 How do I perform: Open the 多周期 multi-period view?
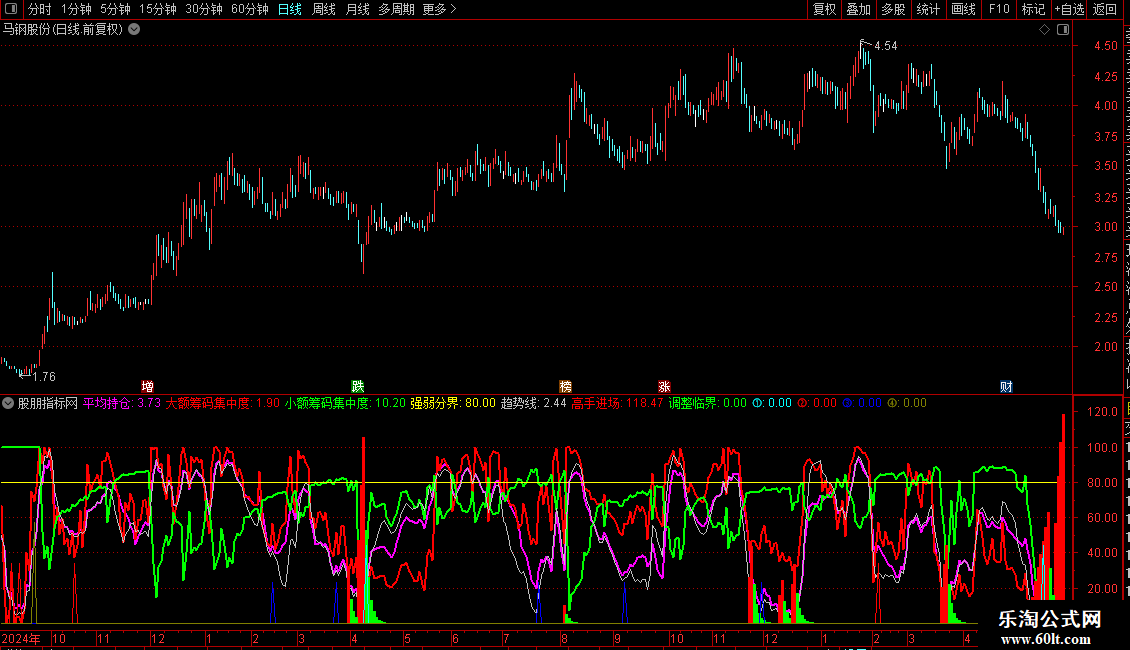(396, 9)
